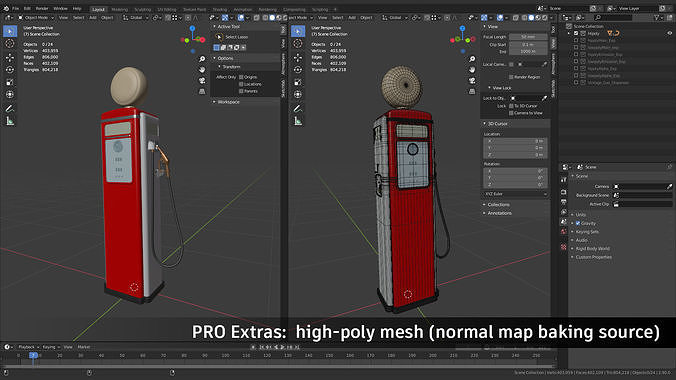Open the Edit menu

tap(27, 9)
